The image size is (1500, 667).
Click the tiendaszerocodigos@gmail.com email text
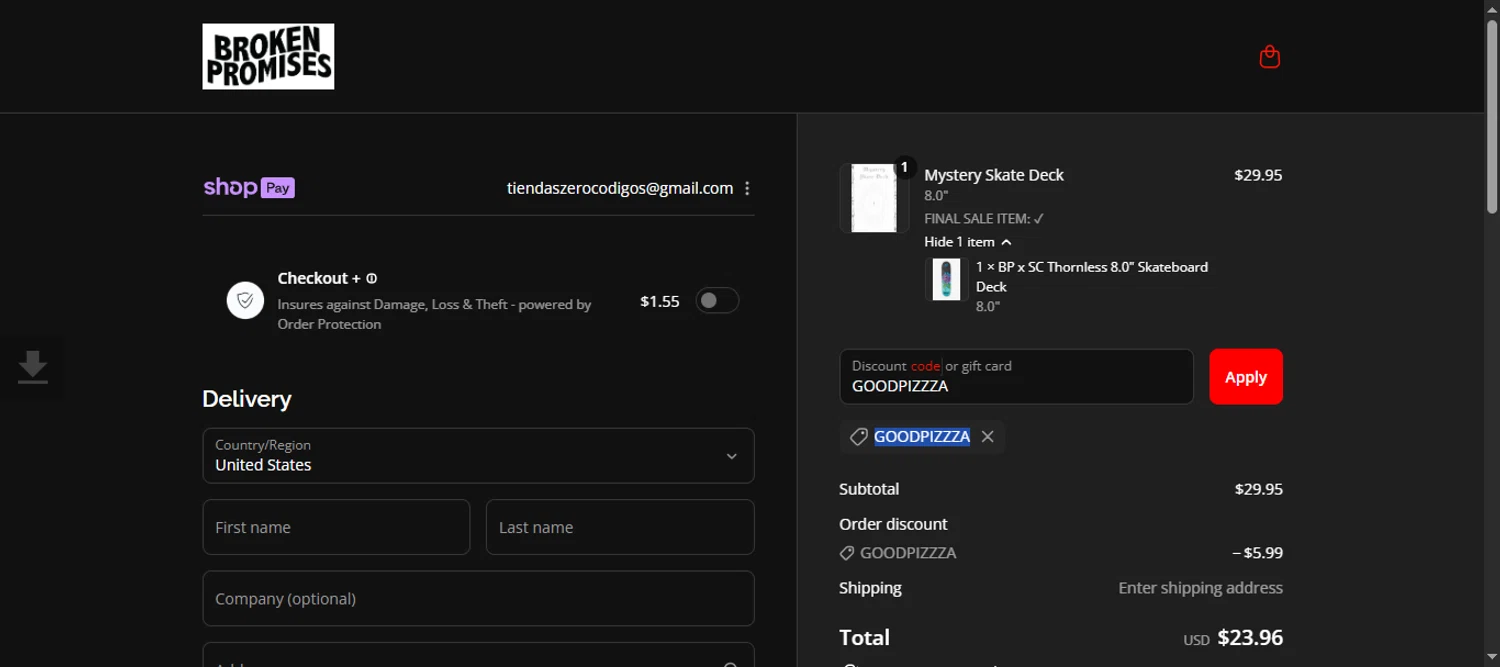620,188
